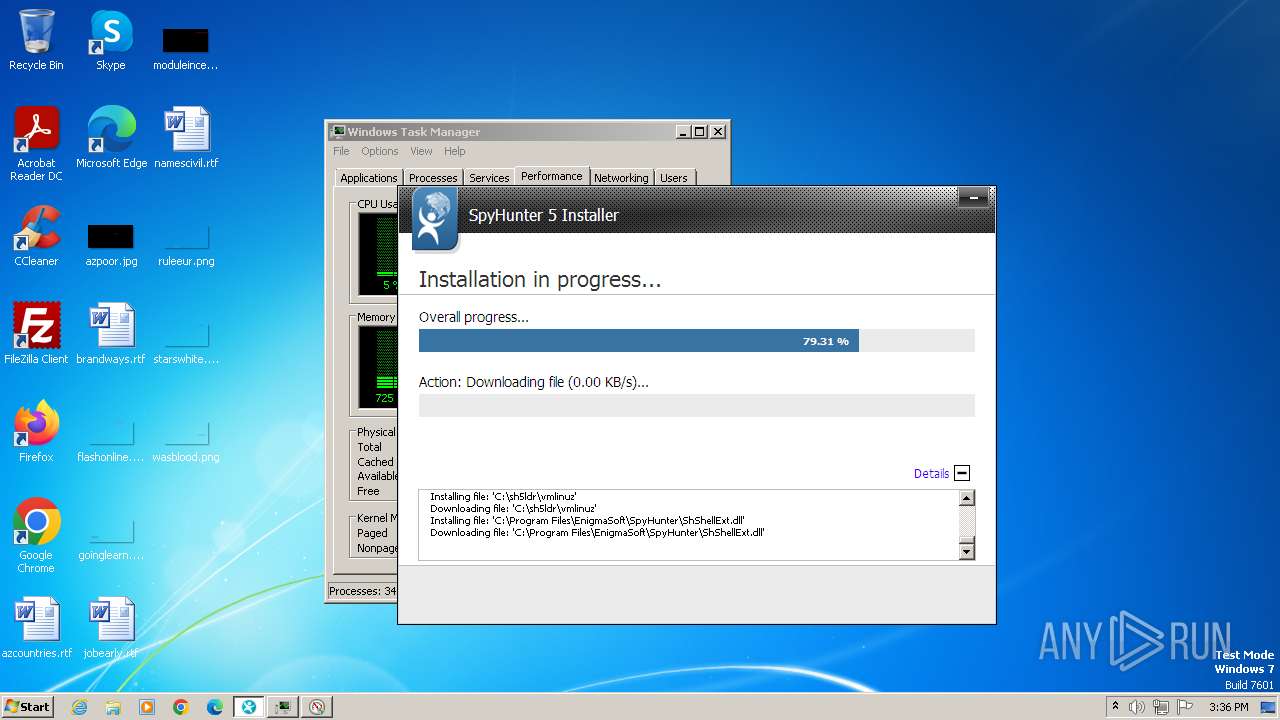Open Chrome from the taskbar
Viewport: 1280px width, 720px height.
tap(181, 707)
